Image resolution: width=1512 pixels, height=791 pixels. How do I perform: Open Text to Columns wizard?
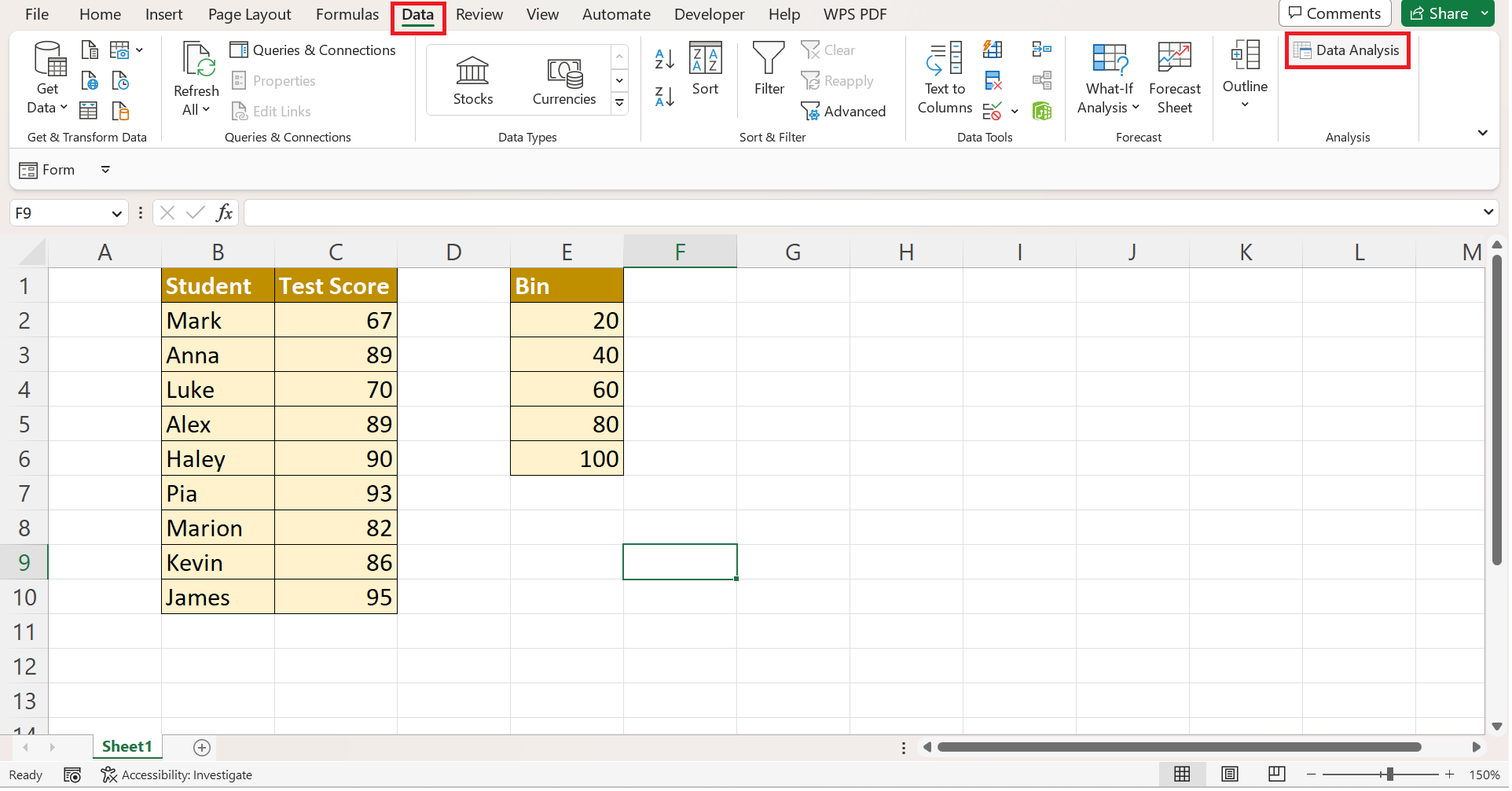pos(945,79)
